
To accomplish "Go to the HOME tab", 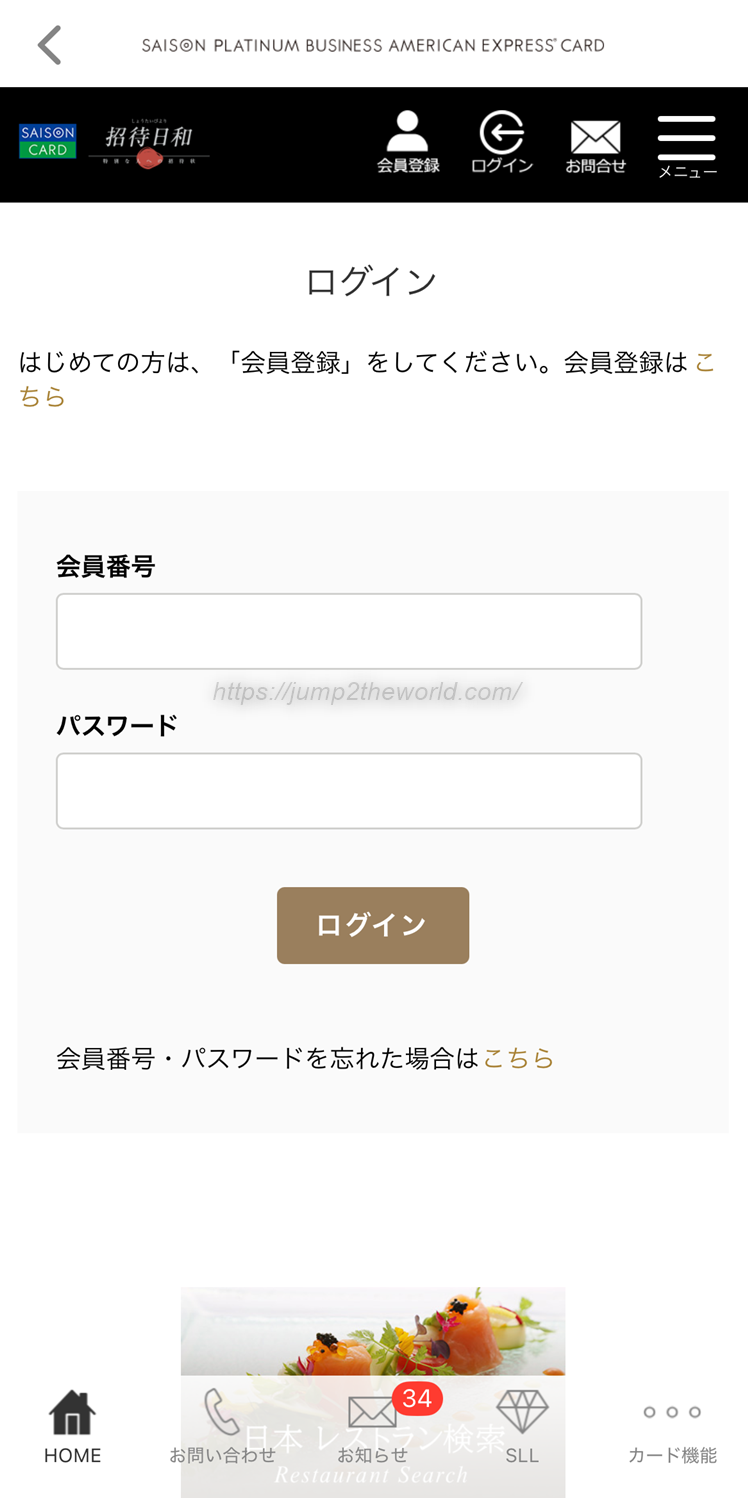I will [x=72, y=1427].
